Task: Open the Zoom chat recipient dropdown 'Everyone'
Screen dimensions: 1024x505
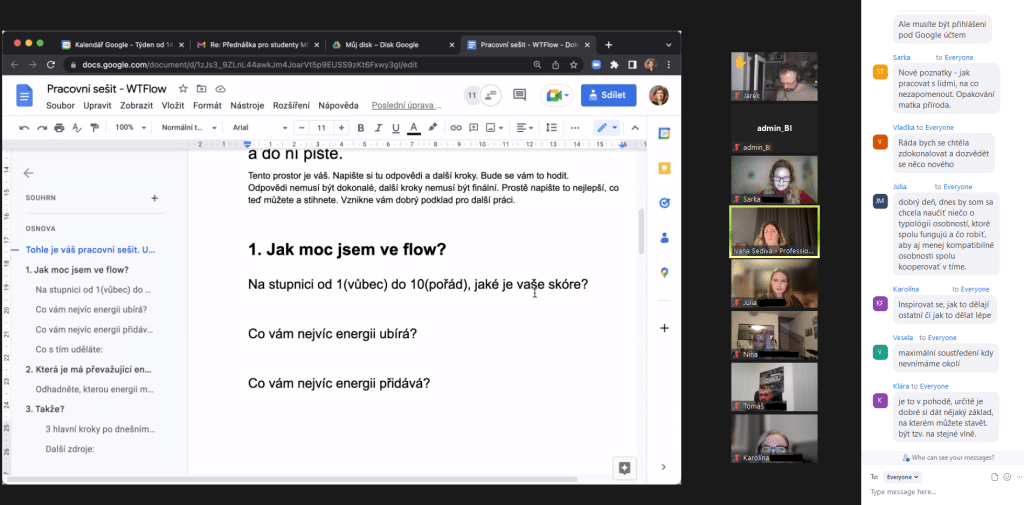Action: [x=903, y=477]
